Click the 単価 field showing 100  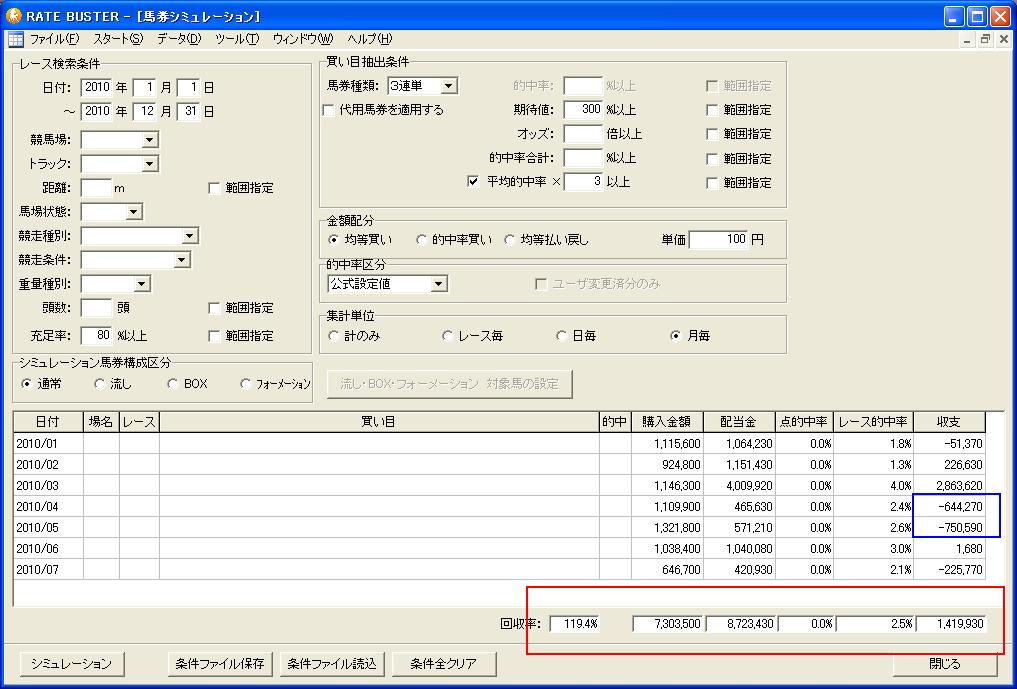719,239
